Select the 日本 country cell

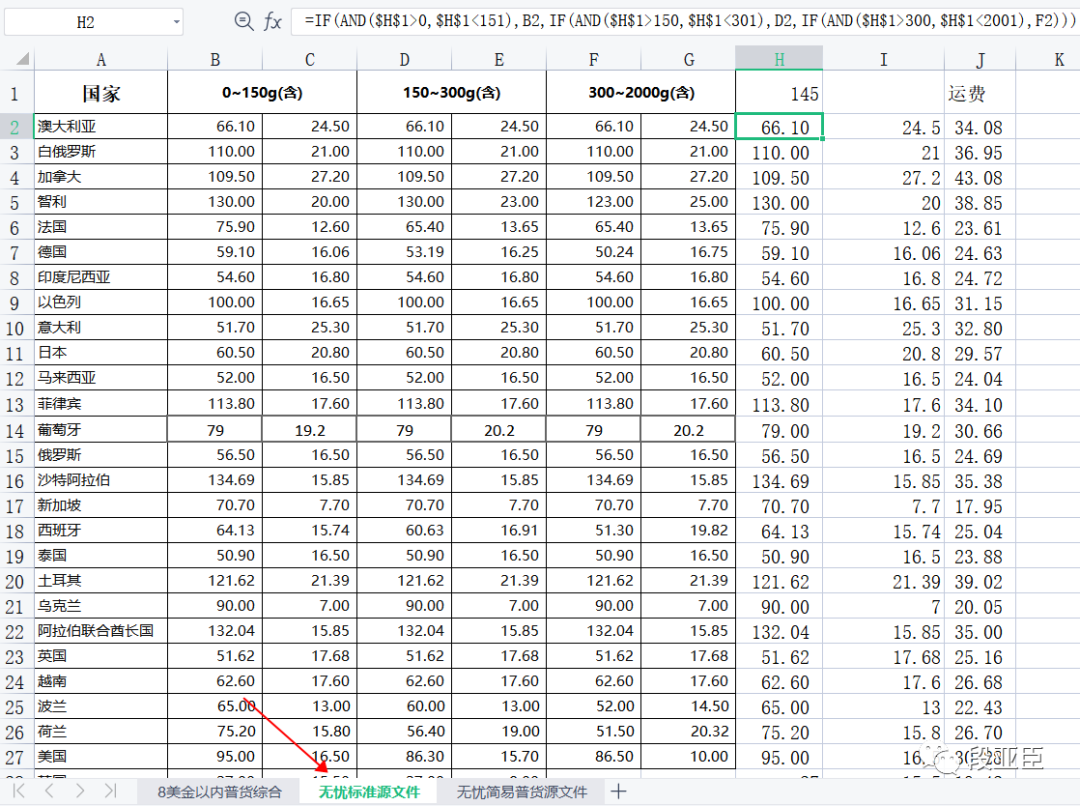(101, 353)
